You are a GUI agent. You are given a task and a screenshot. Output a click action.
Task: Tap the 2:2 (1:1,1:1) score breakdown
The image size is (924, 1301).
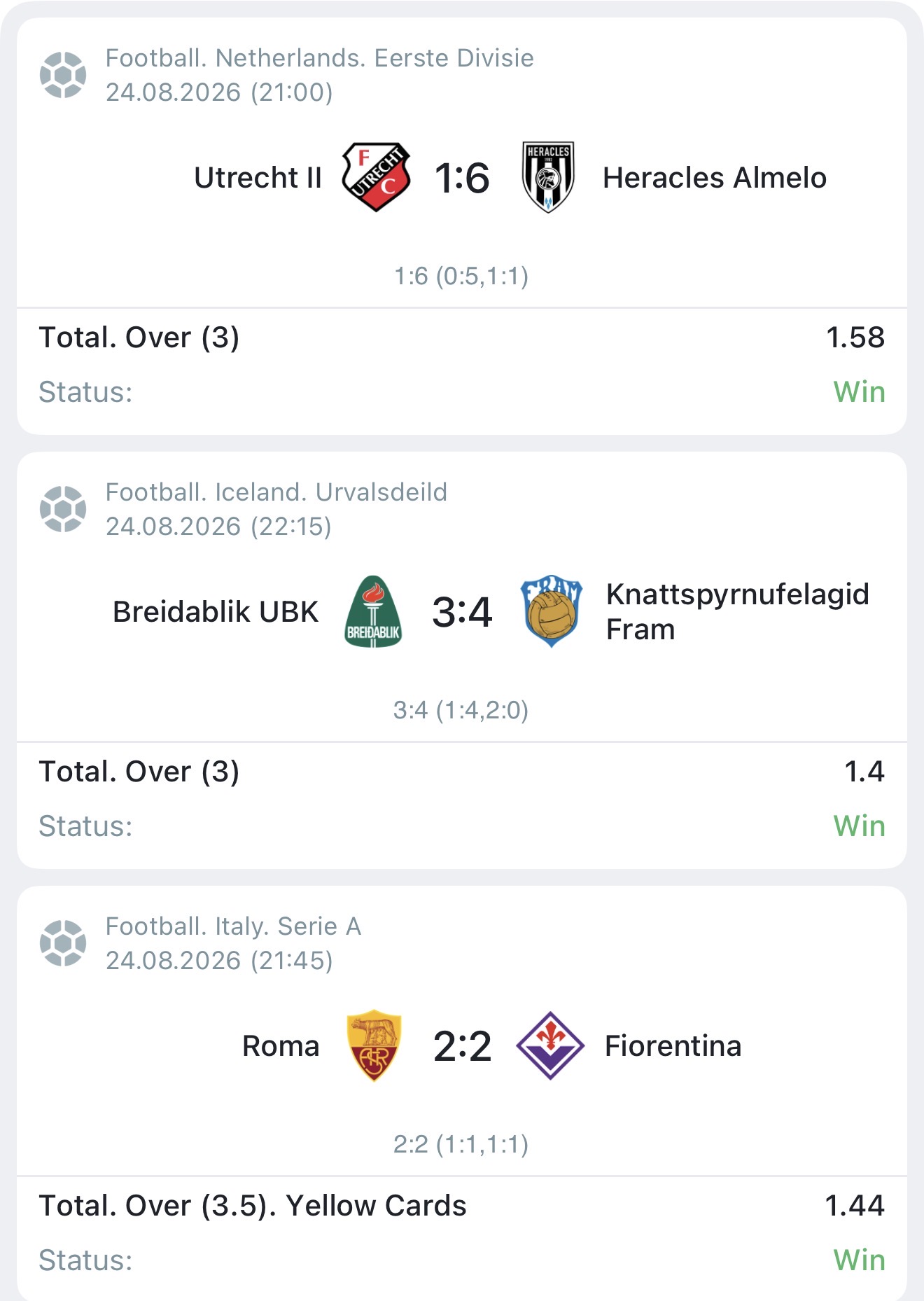461,1144
